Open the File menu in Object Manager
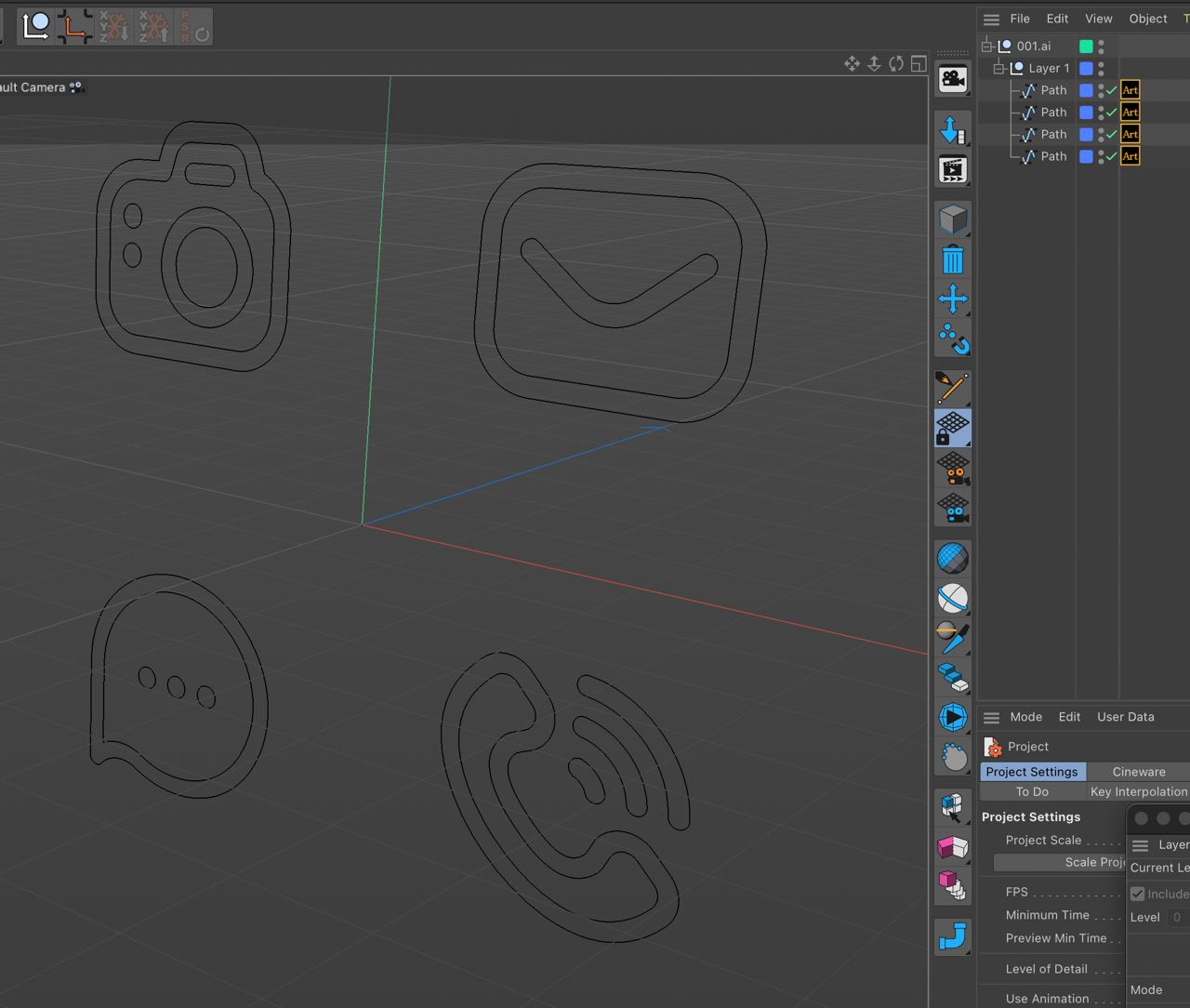 pos(1020,19)
